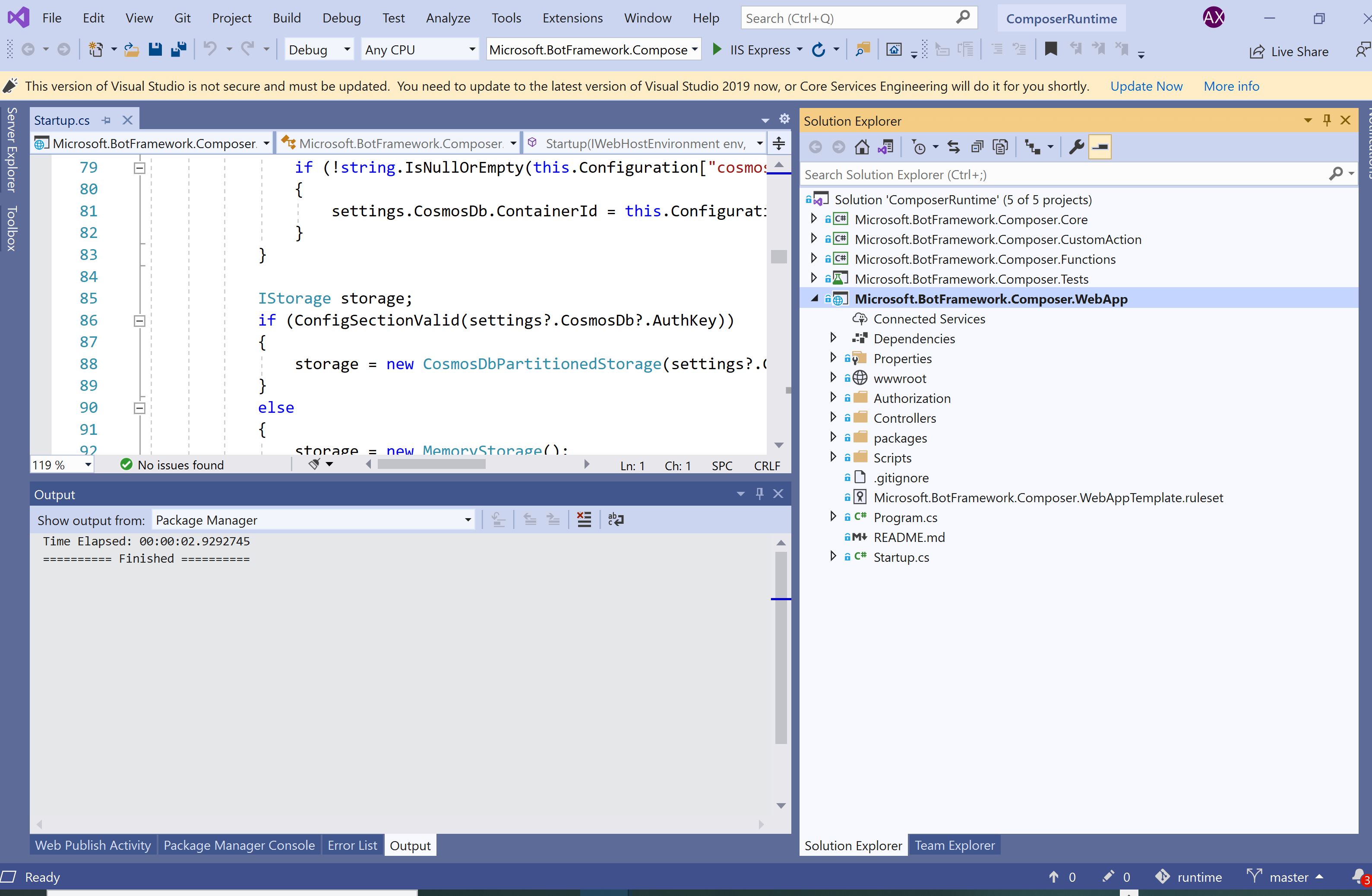Image resolution: width=1372 pixels, height=896 pixels.
Task: Click the Search Solution Explorer input field
Action: coord(1064,174)
